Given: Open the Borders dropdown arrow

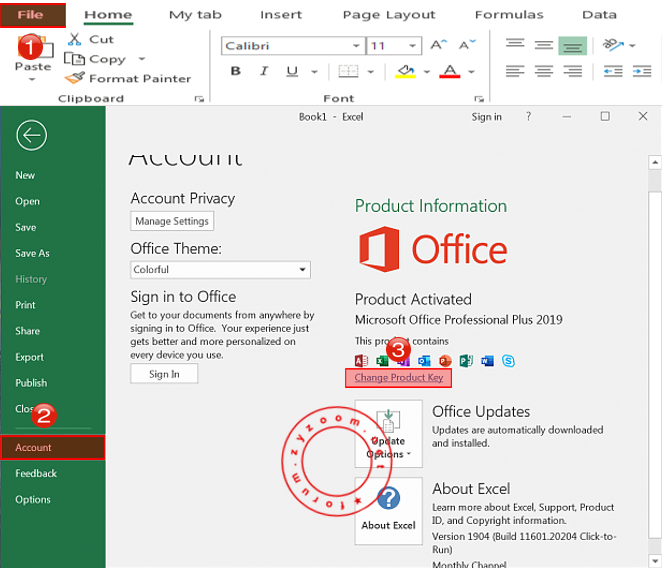Looking at the screenshot, I should [371, 72].
